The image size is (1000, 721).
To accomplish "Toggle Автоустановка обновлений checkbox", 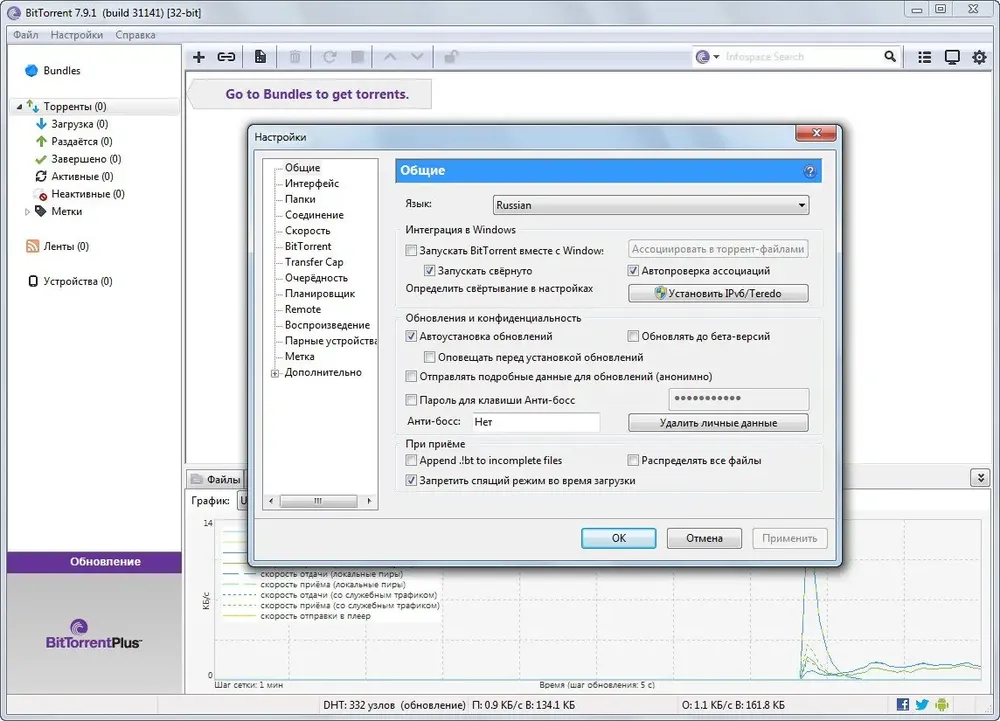I will (411, 336).
